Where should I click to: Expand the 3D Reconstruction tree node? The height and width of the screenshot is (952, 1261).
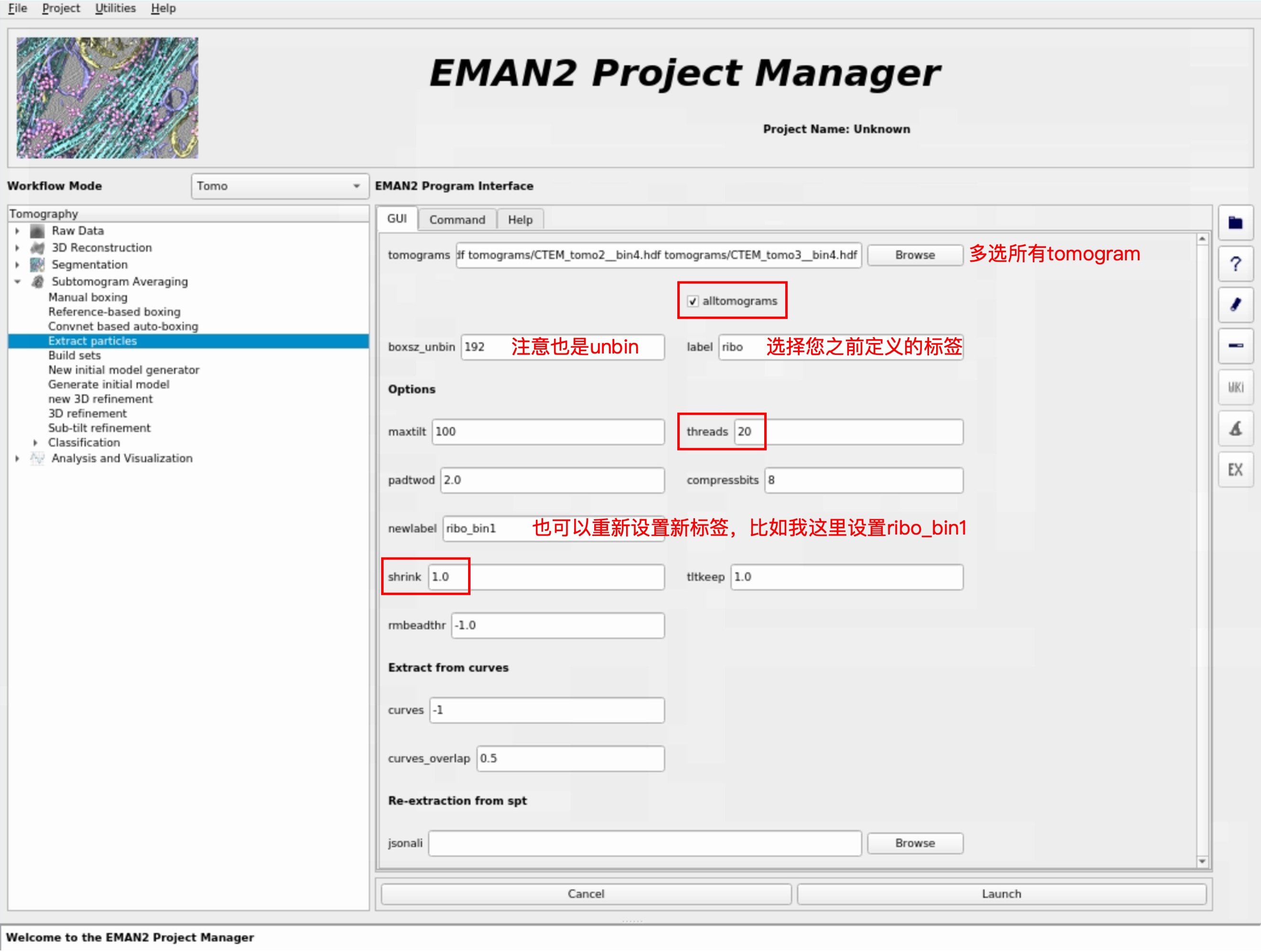point(17,248)
